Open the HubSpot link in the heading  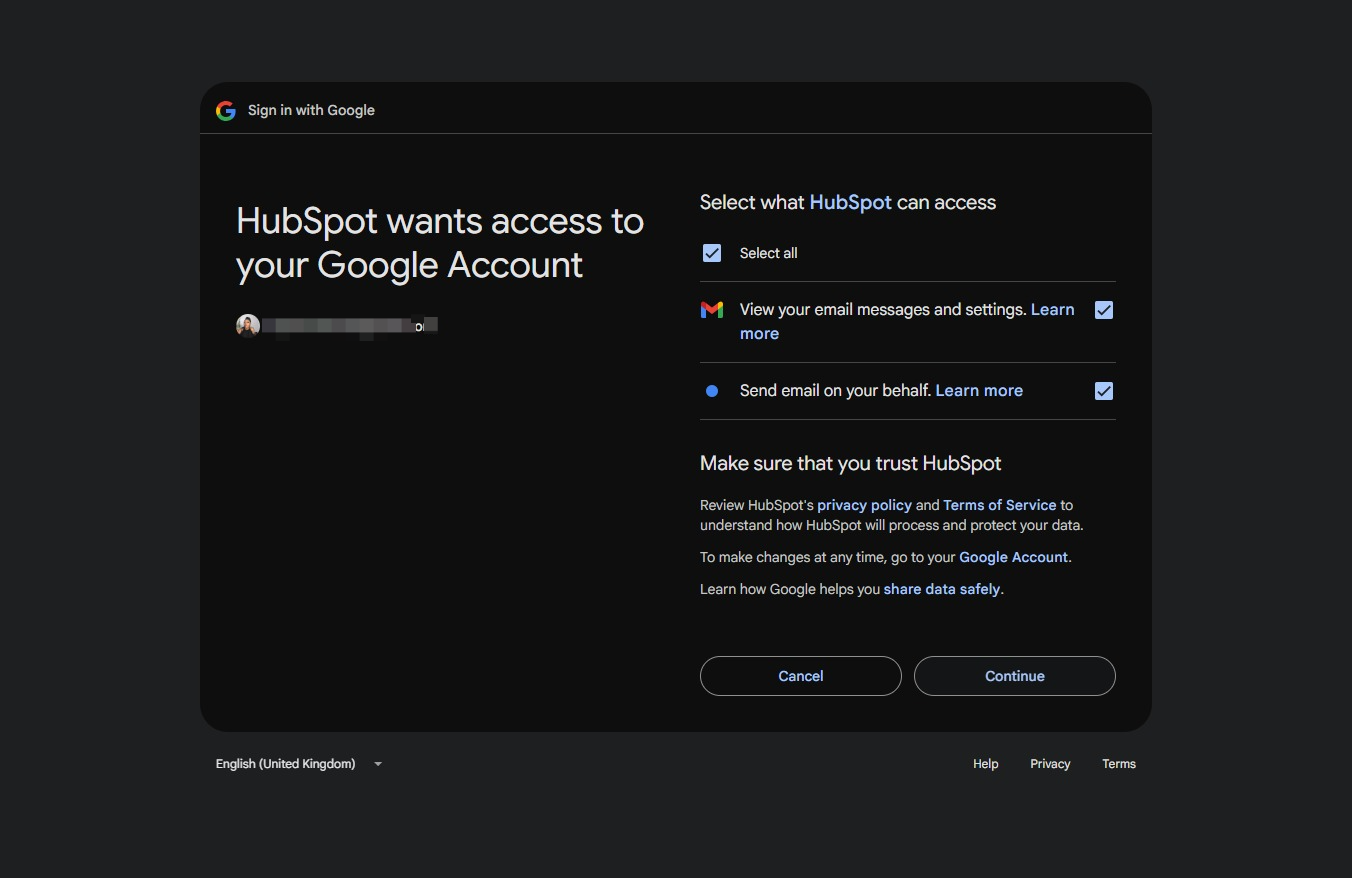(x=850, y=202)
